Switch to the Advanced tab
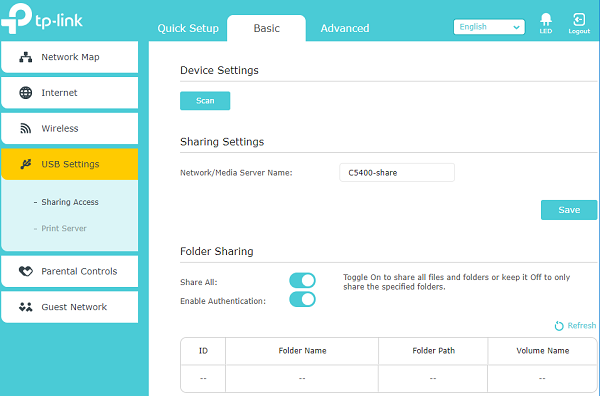This screenshot has height=396, width=600. tap(345, 28)
